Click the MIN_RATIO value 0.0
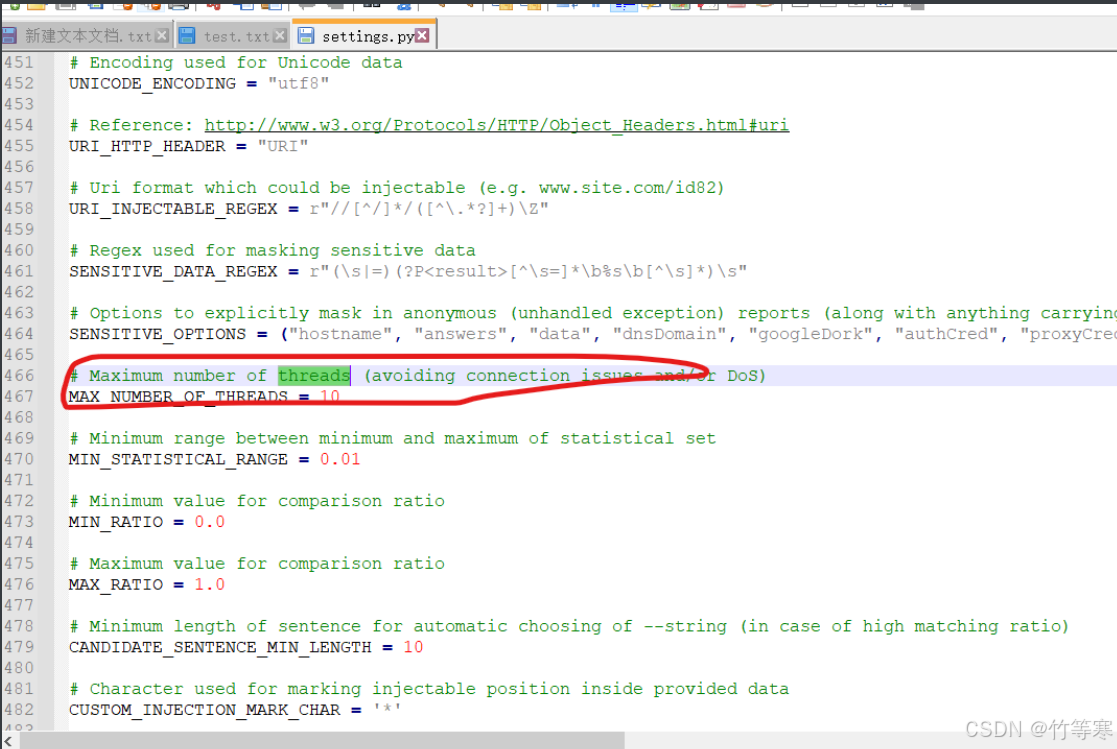Image resolution: width=1117 pixels, height=749 pixels. point(209,522)
